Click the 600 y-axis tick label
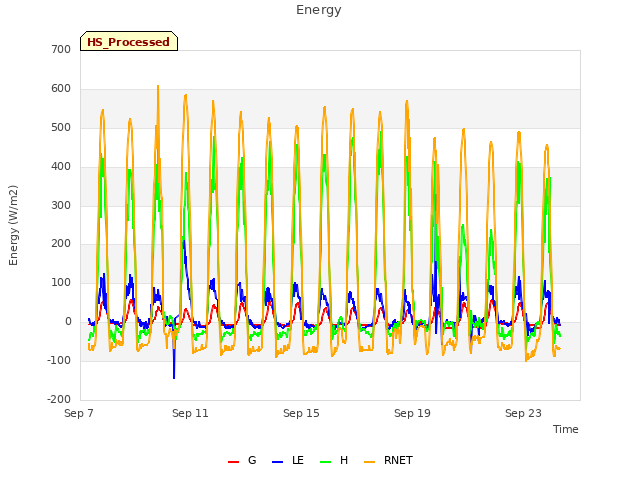This screenshot has width=640, height=480. pyautogui.click(x=61, y=89)
